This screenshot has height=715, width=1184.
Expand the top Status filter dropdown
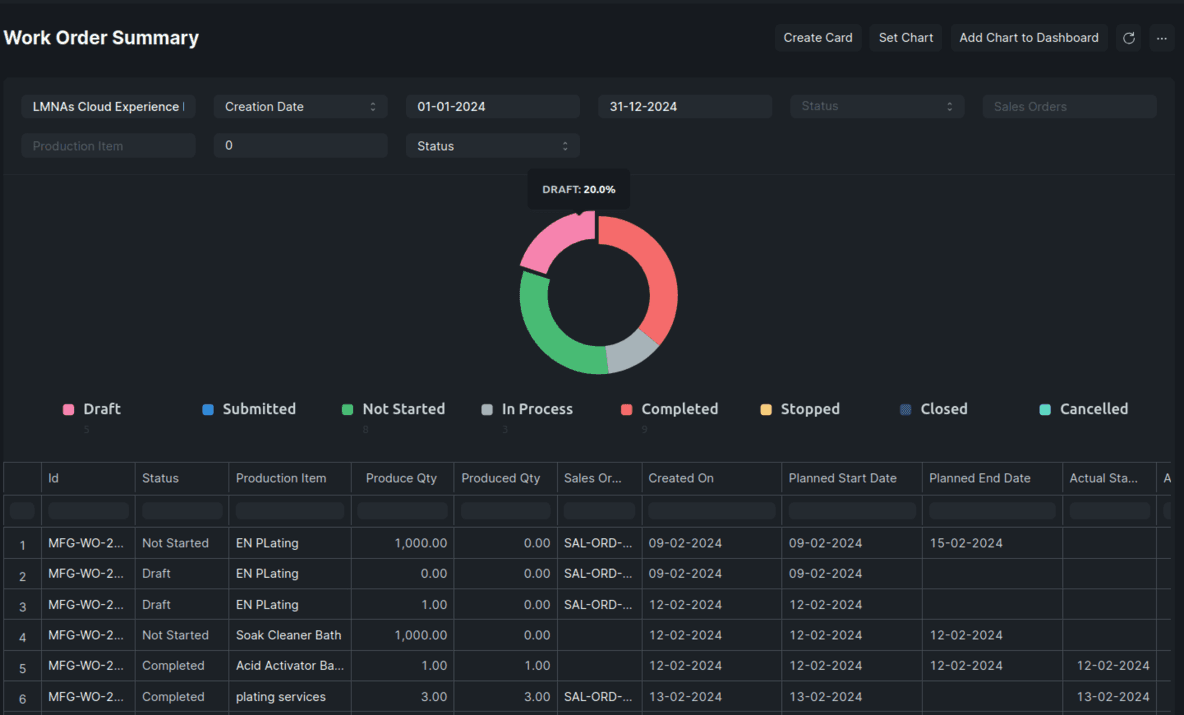(877, 106)
